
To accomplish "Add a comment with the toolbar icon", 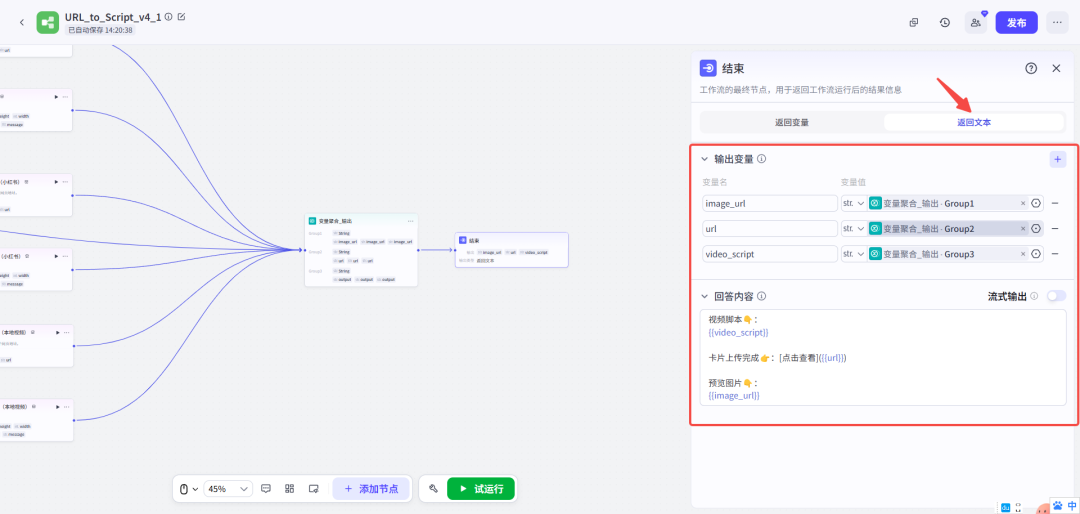I will [266, 489].
